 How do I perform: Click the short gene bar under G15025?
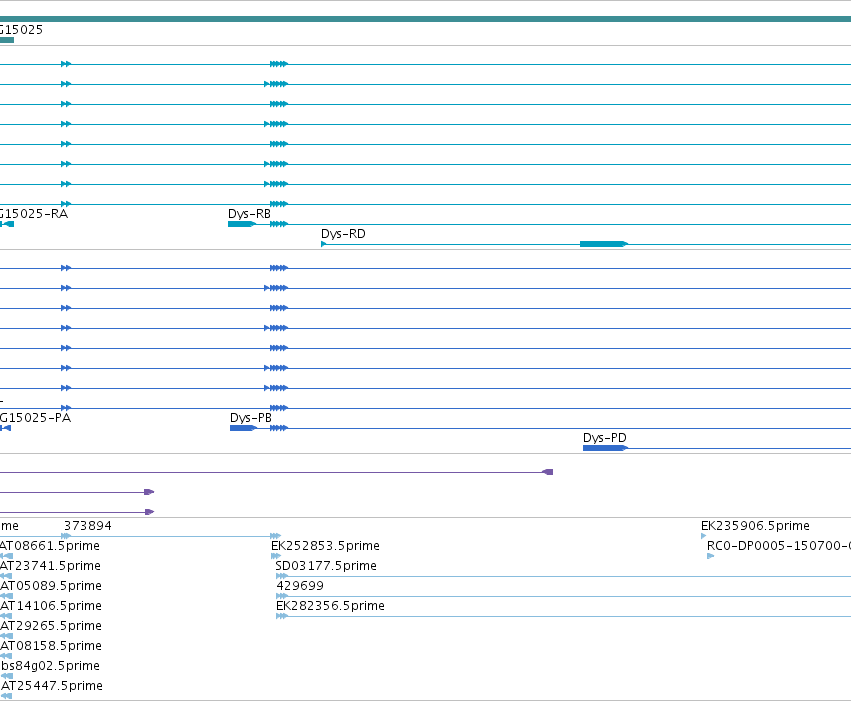click(x=7, y=40)
